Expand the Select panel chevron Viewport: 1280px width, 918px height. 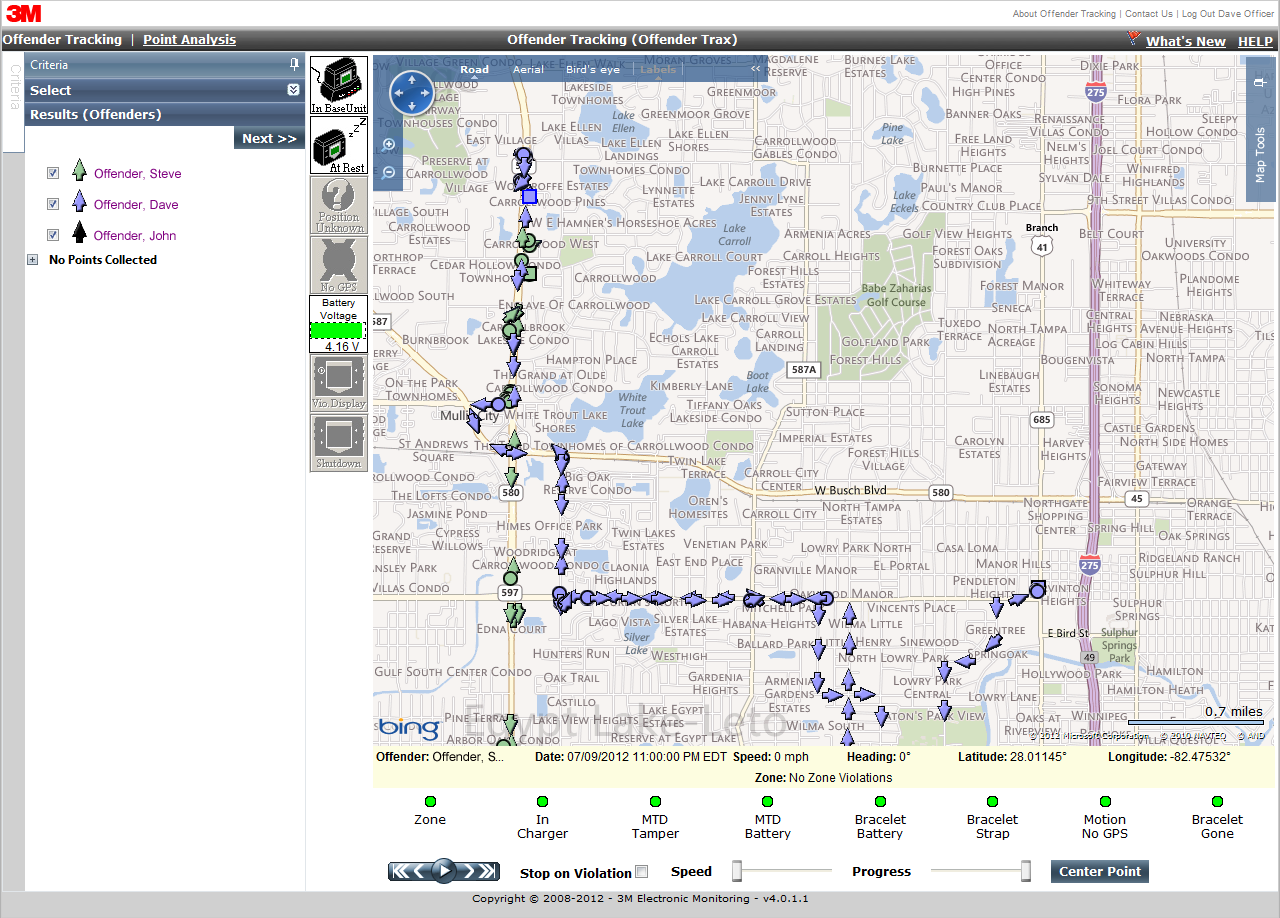(x=293, y=90)
